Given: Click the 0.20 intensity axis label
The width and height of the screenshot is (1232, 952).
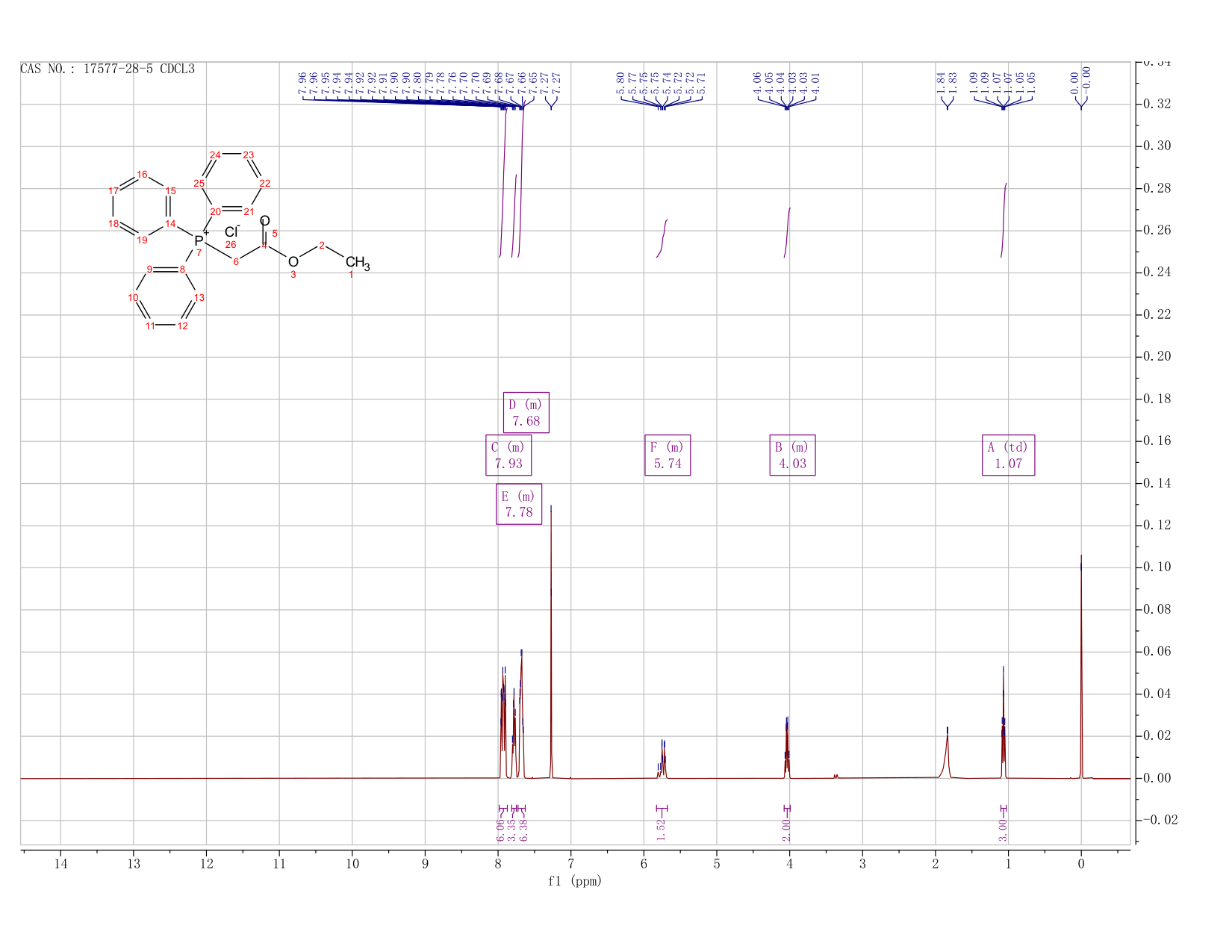Looking at the screenshot, I should point(1156,357).
